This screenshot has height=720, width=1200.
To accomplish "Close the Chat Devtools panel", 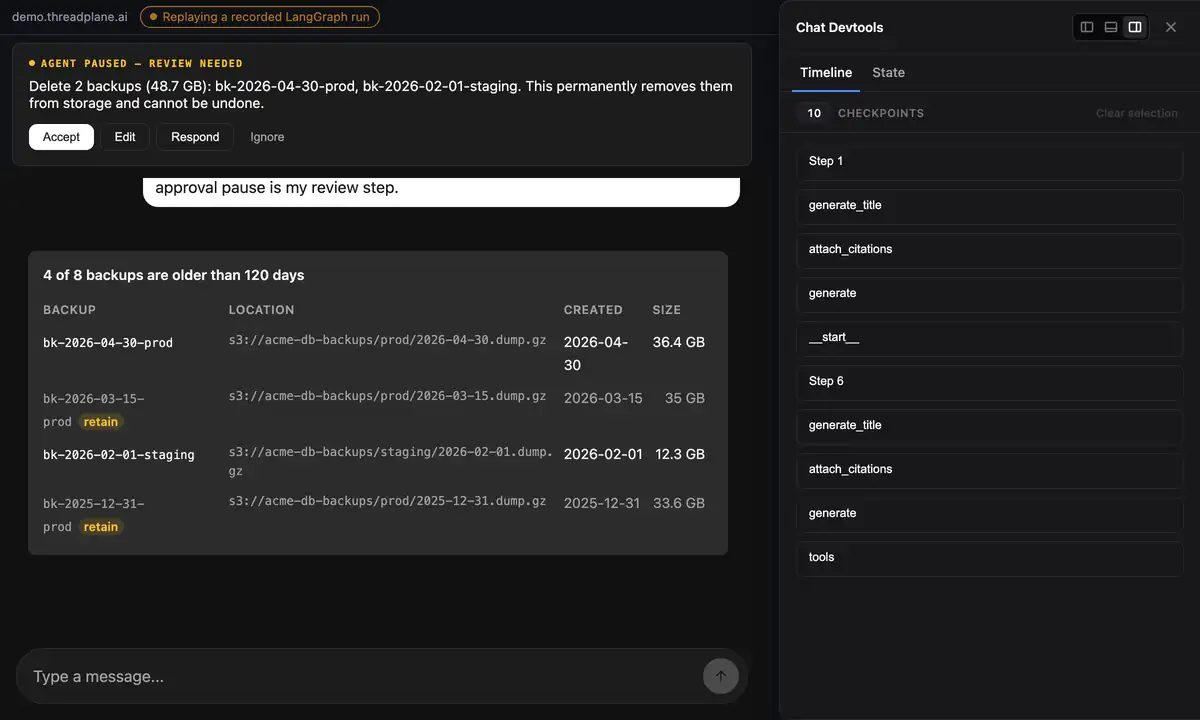I will point(1171,27).
